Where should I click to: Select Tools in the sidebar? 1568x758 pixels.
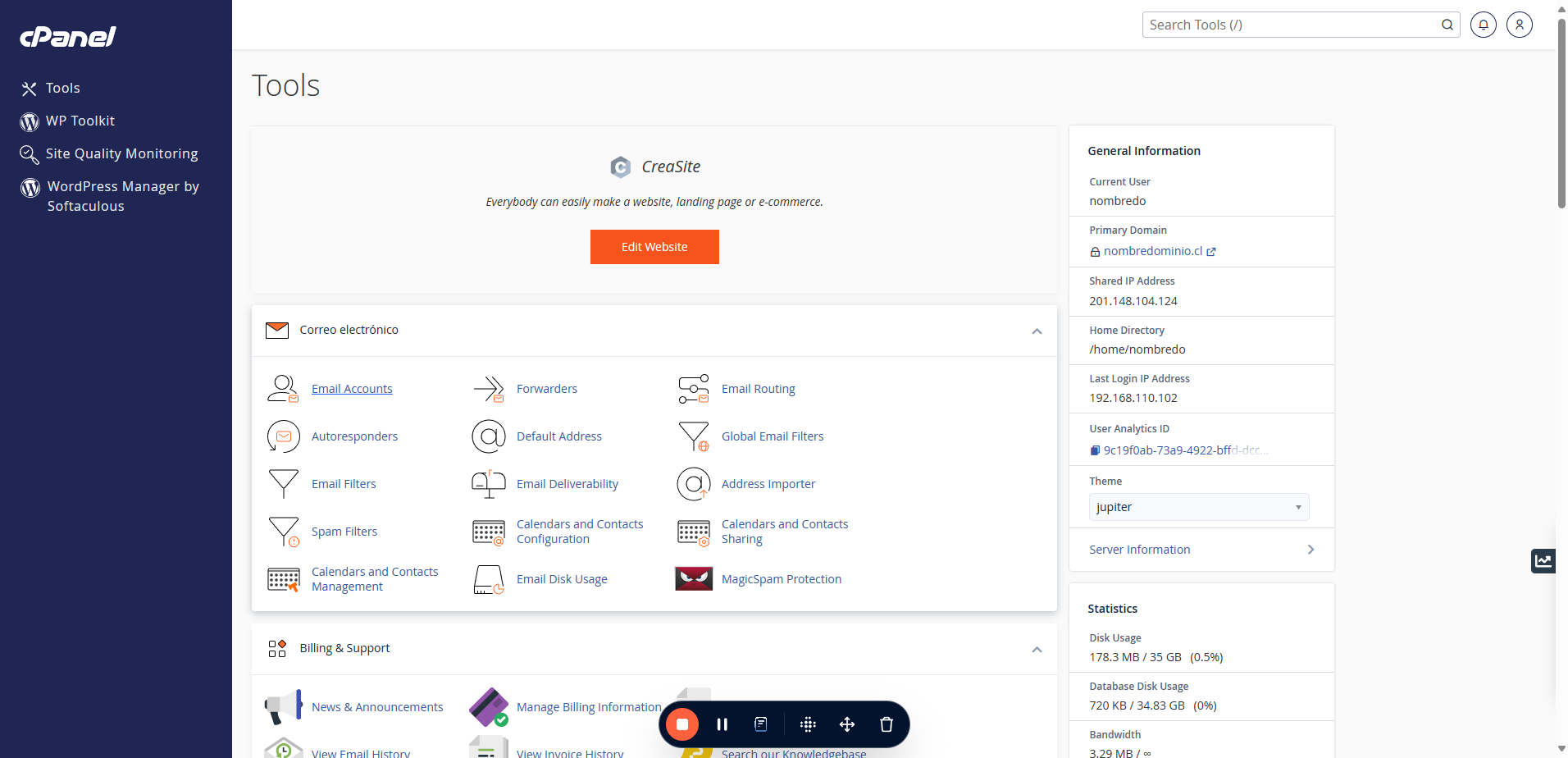(62, 88)
